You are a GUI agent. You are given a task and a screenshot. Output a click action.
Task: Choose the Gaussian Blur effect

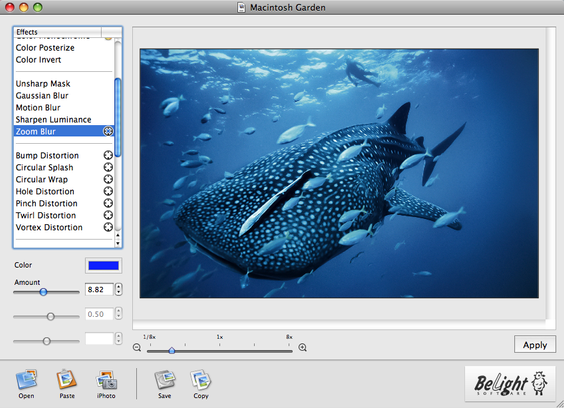pyautogui.click(x=42, y=95)
